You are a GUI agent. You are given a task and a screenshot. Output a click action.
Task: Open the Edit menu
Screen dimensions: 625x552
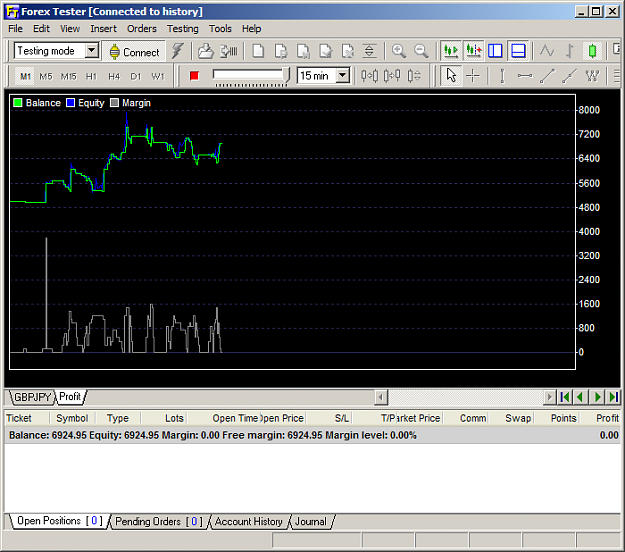coord(41,29)
